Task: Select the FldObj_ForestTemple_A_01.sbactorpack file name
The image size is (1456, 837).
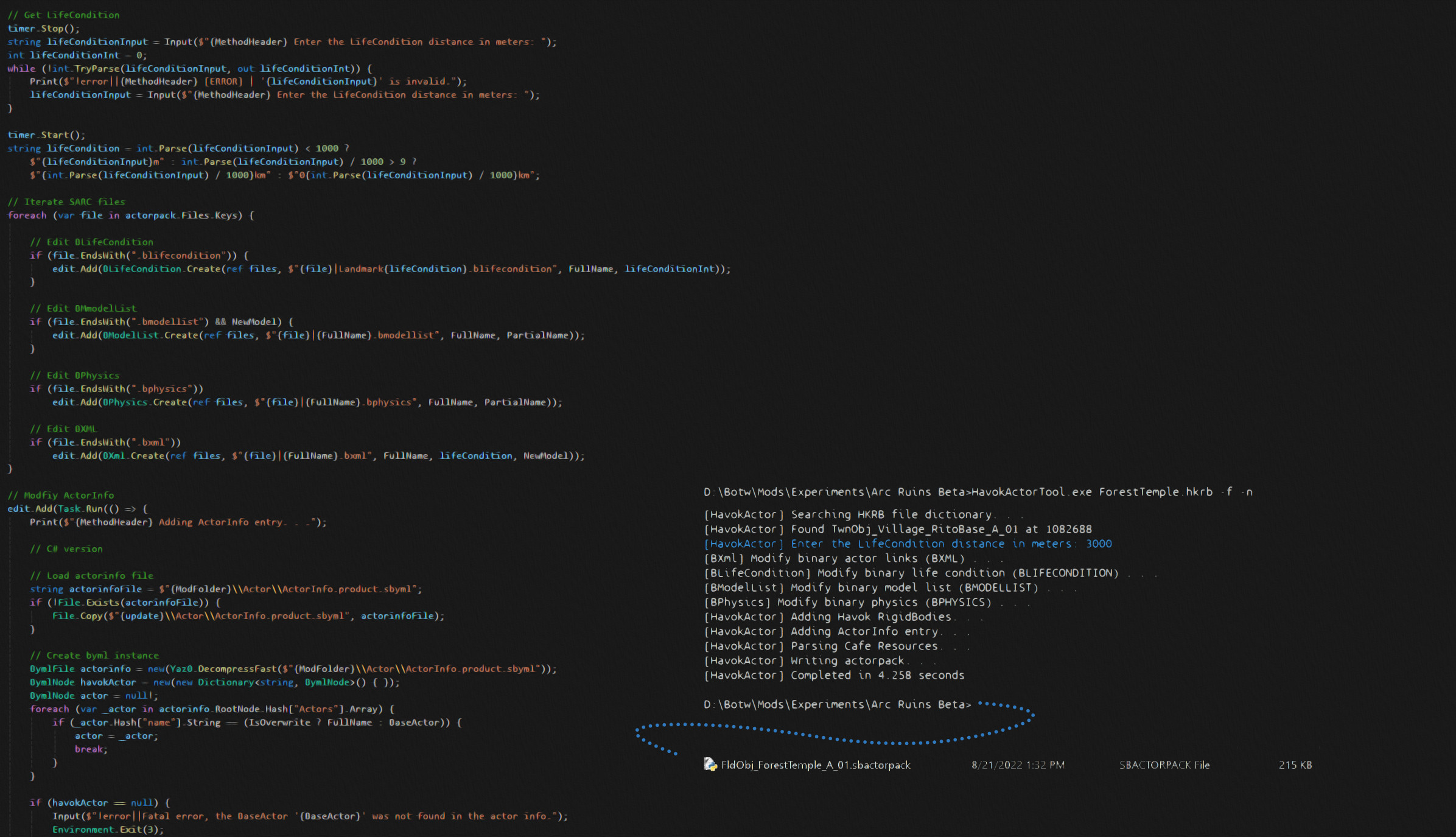Action: [x=816, y=765]
